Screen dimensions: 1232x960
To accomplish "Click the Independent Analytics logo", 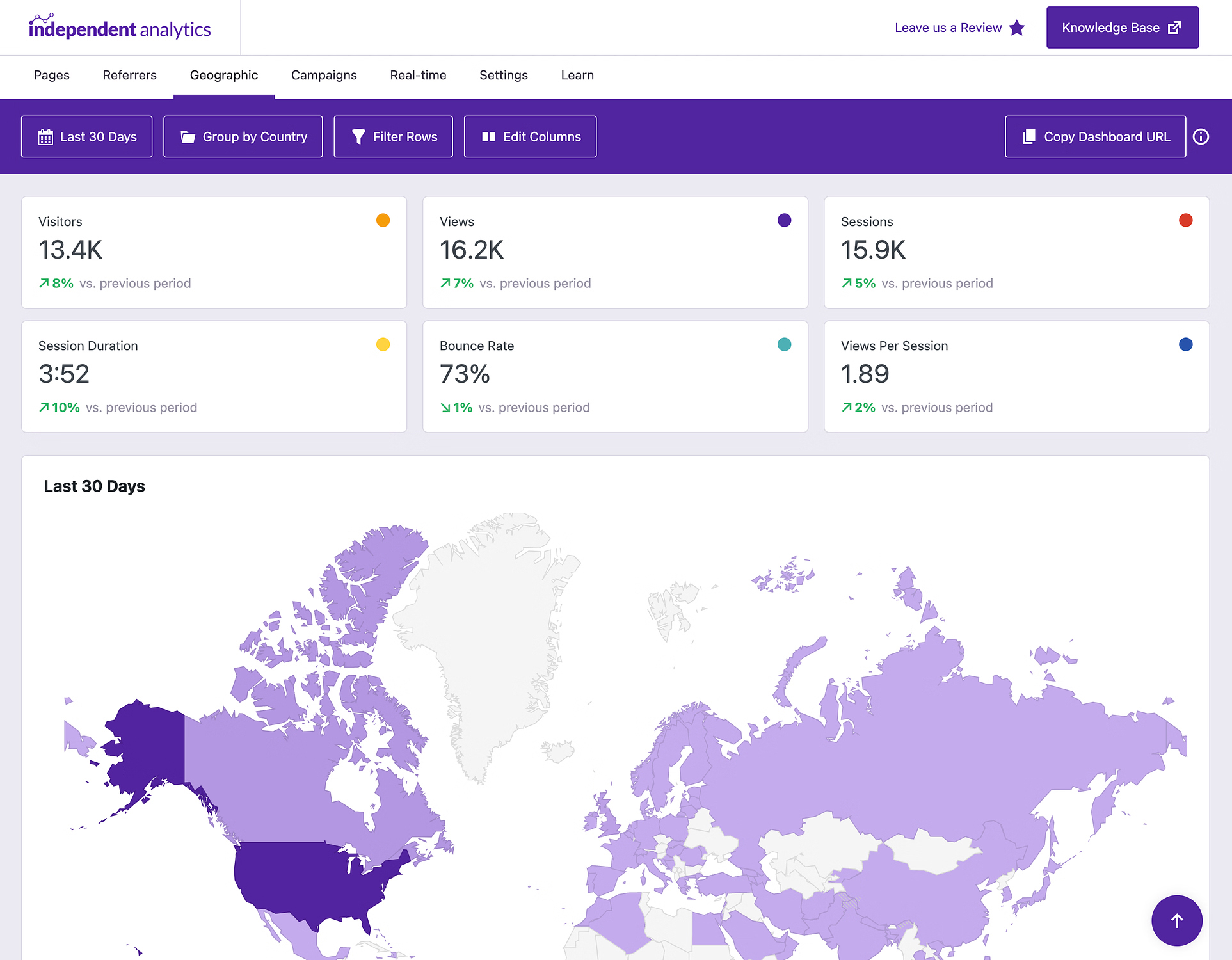I will click(x=120, y=27).
